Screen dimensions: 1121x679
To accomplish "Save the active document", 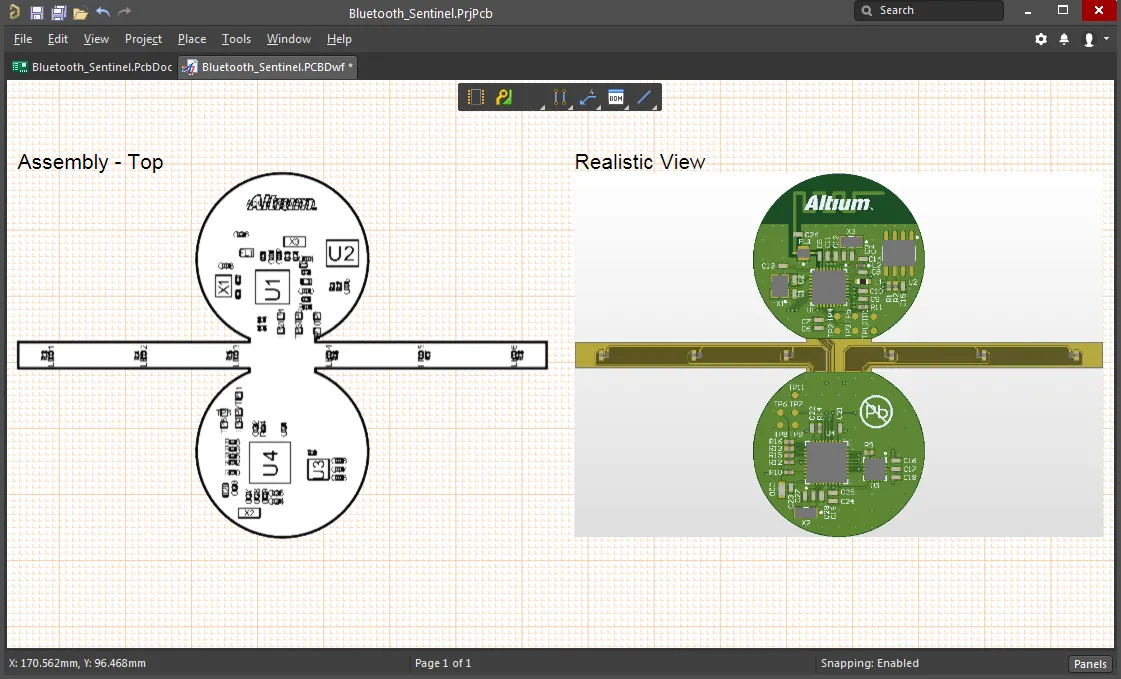I will click(36, 12).
